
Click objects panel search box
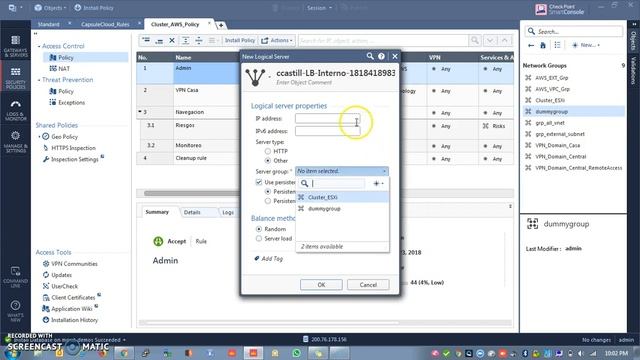[x=573, y=31]
